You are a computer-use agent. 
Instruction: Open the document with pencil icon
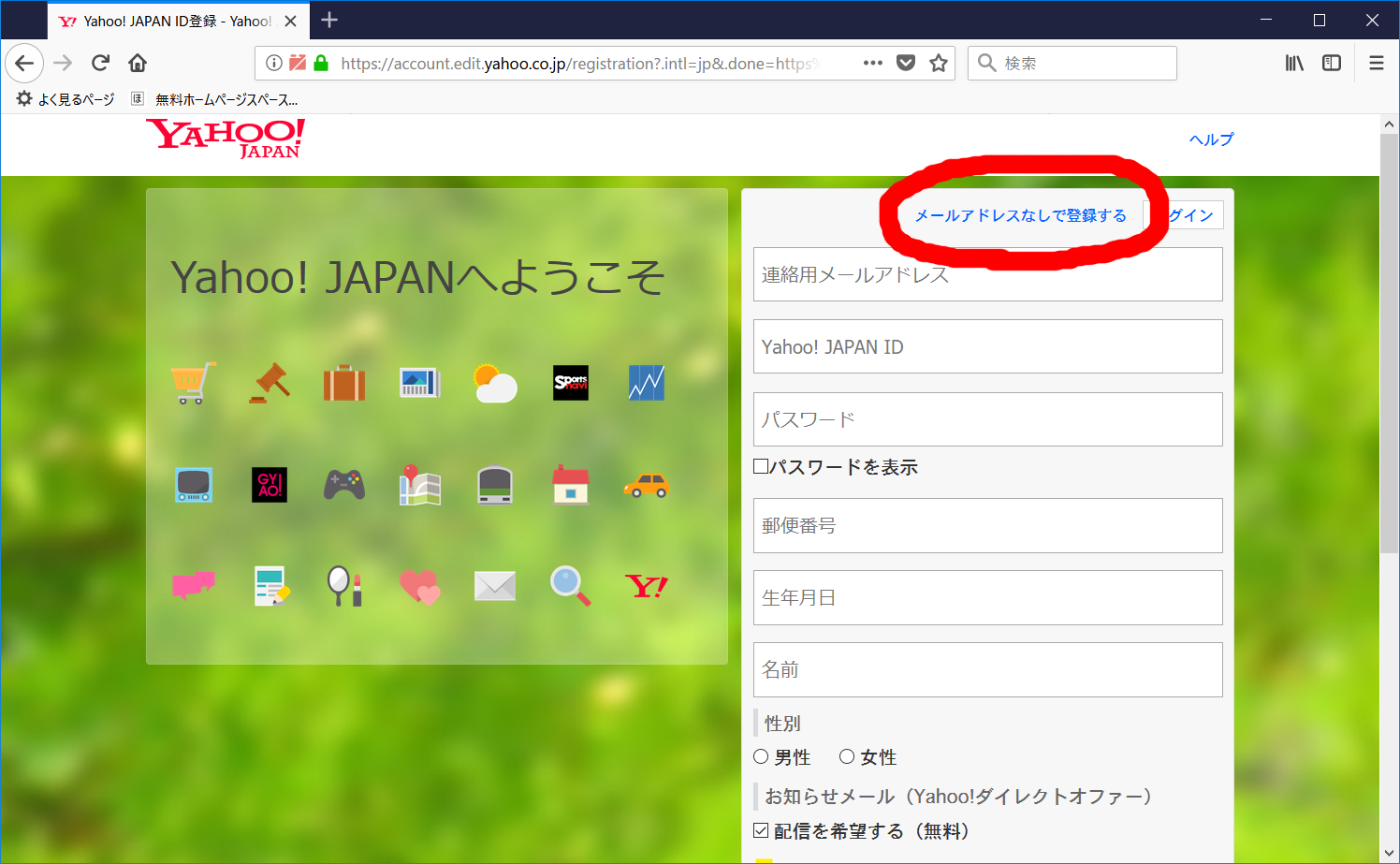(271, 586)
